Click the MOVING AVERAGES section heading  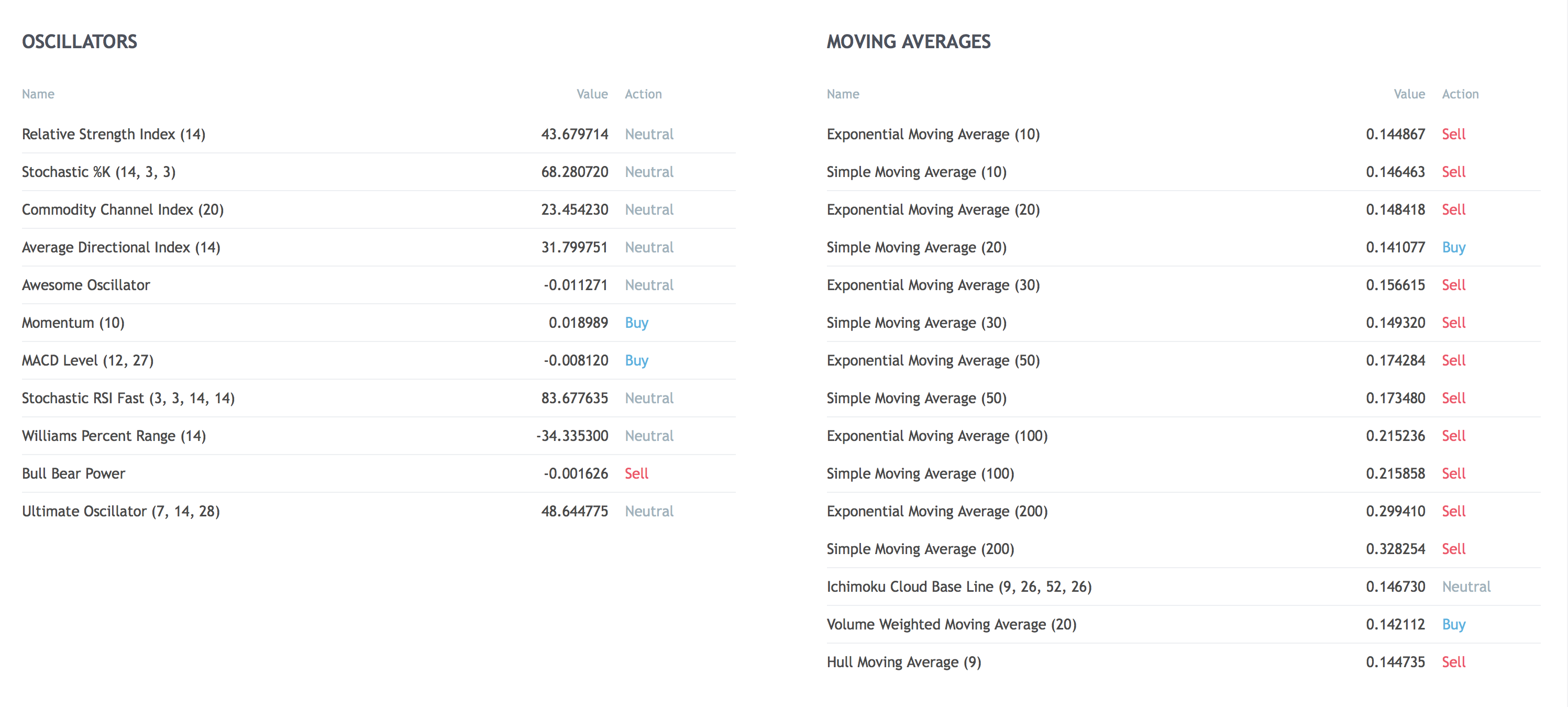[x=908, y=41]
